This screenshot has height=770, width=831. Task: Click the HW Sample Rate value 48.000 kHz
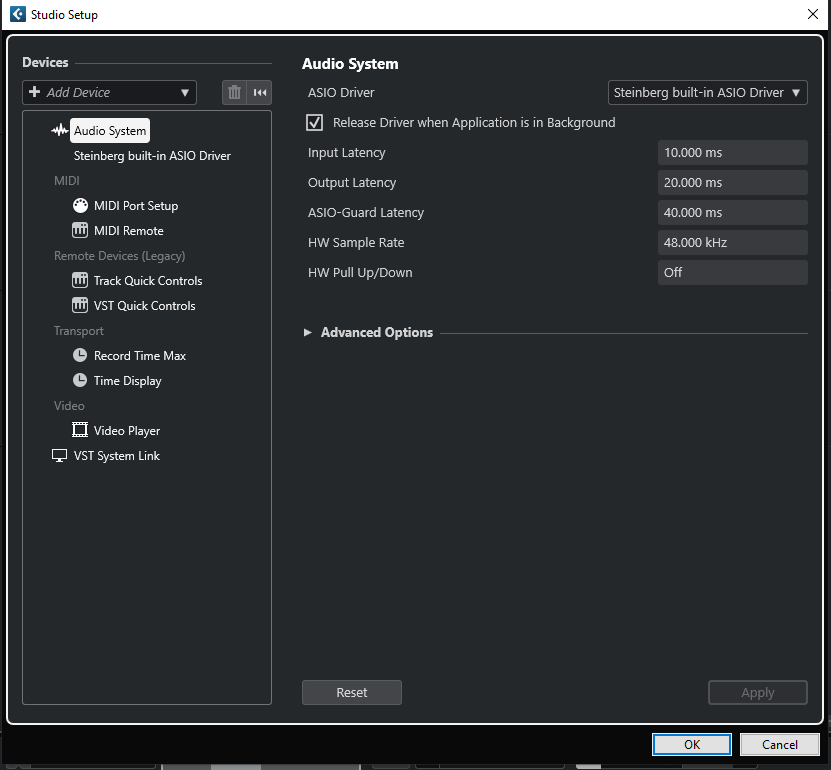point(733,243)
